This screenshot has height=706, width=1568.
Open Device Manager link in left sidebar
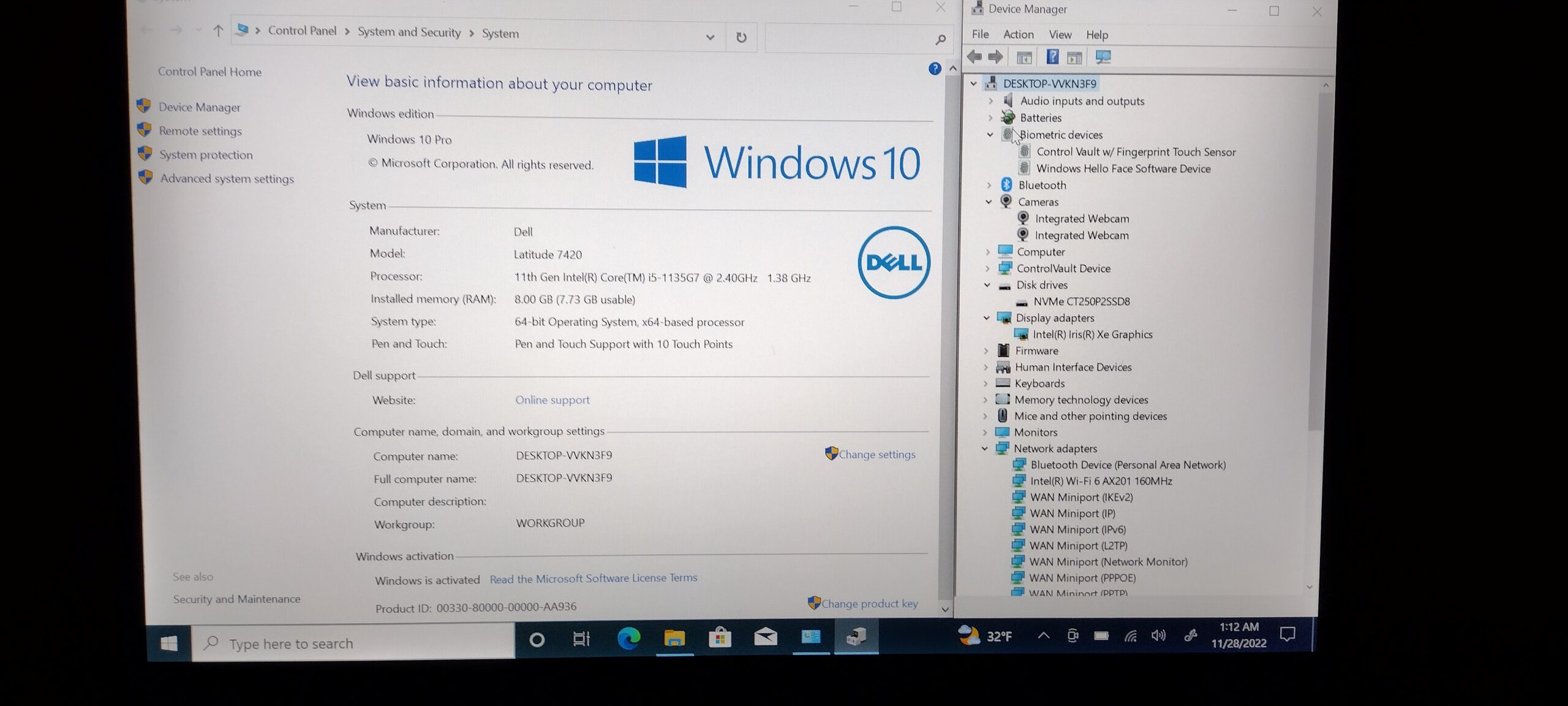tap(199, 107)
